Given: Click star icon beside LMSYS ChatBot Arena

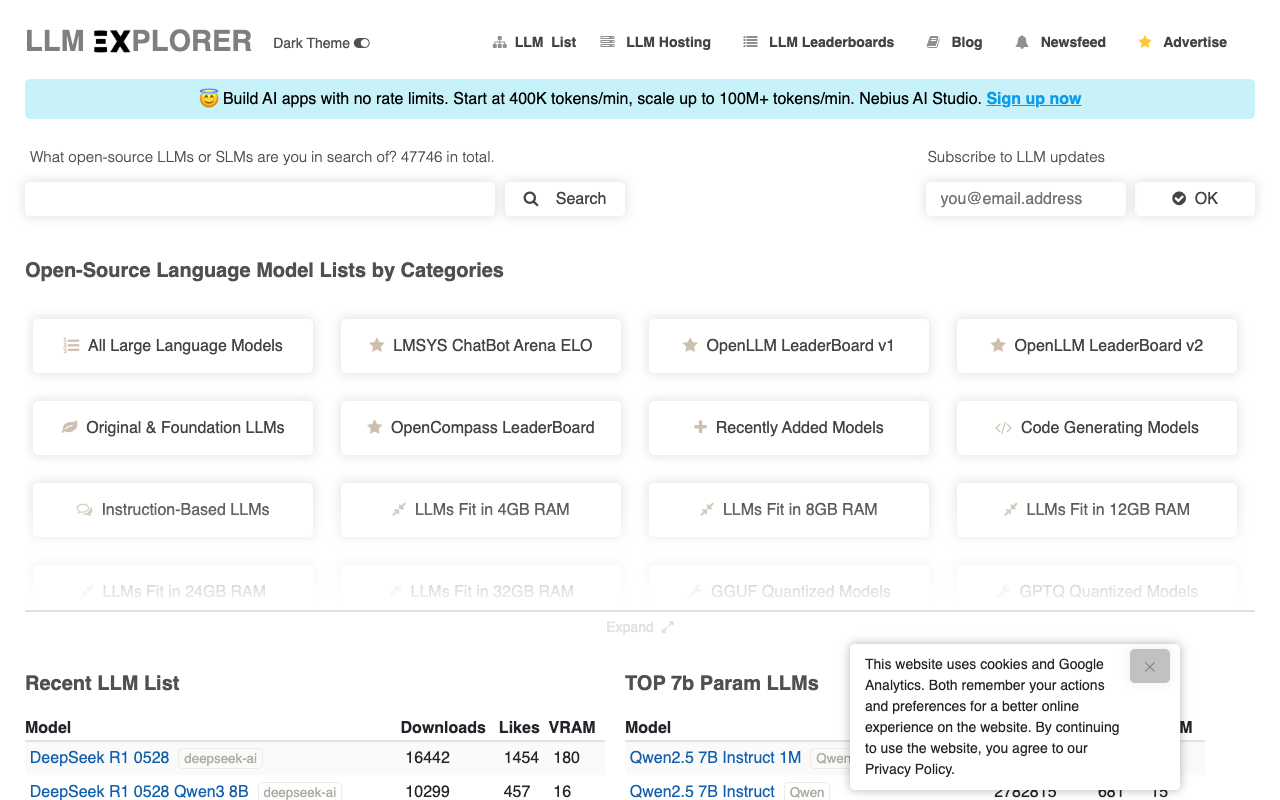Looking at the screenshot, I should tap(377, 345).
